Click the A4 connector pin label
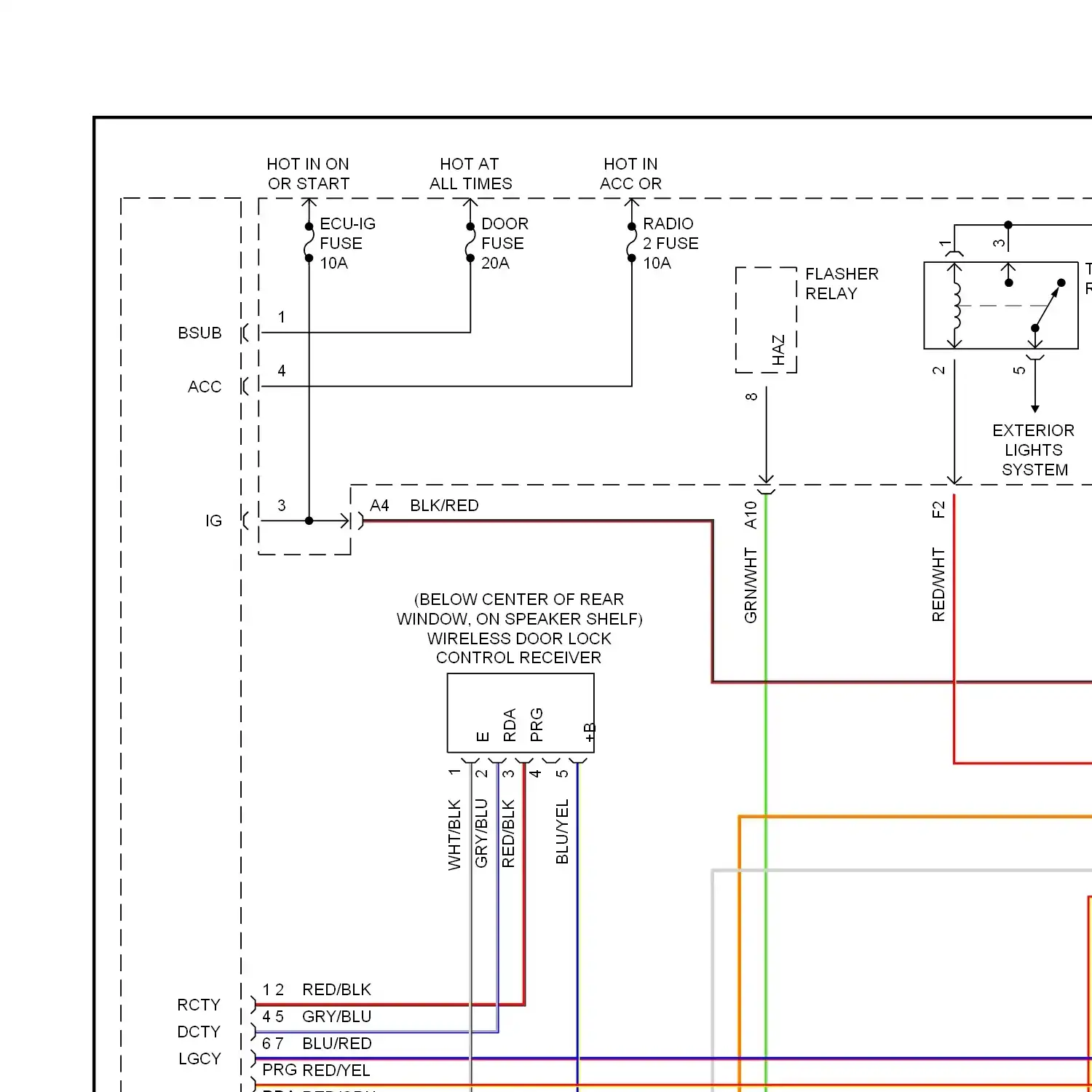 coord(379,505)
